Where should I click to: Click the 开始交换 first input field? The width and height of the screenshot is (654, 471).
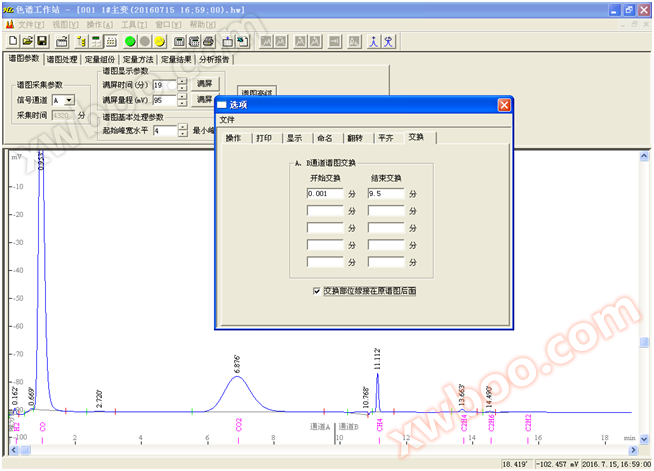pos(326,193)
